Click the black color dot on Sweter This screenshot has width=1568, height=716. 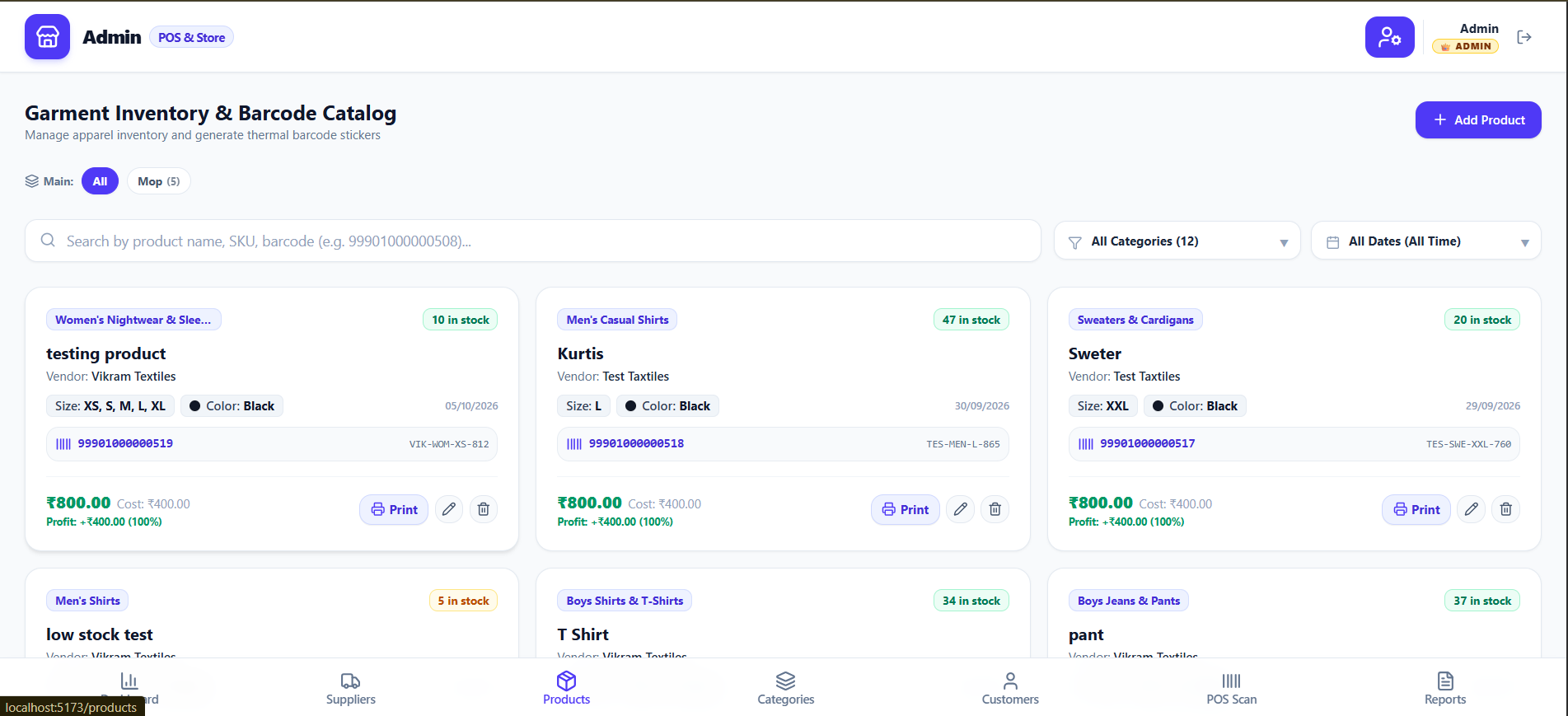[1158, 406]
